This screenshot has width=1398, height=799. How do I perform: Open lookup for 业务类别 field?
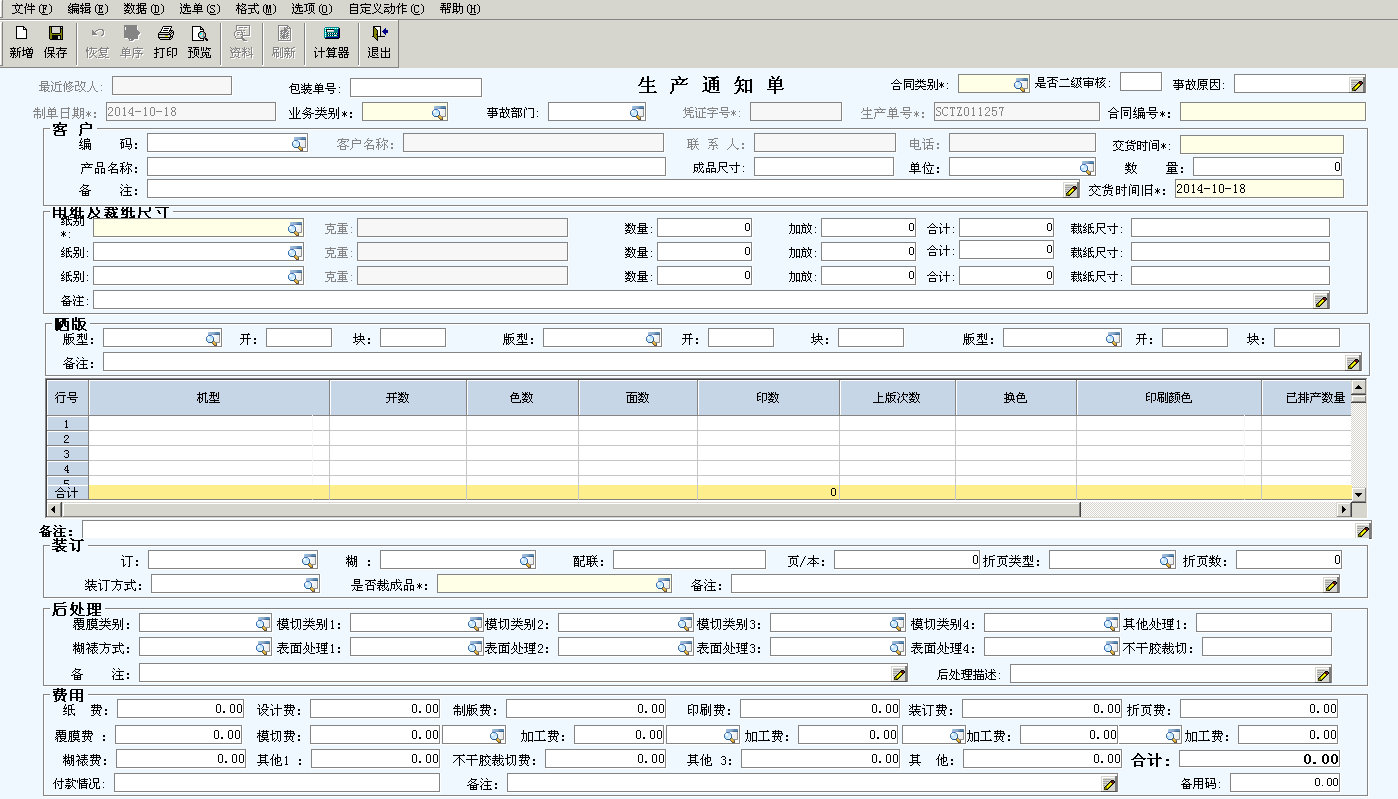point(438,113)
